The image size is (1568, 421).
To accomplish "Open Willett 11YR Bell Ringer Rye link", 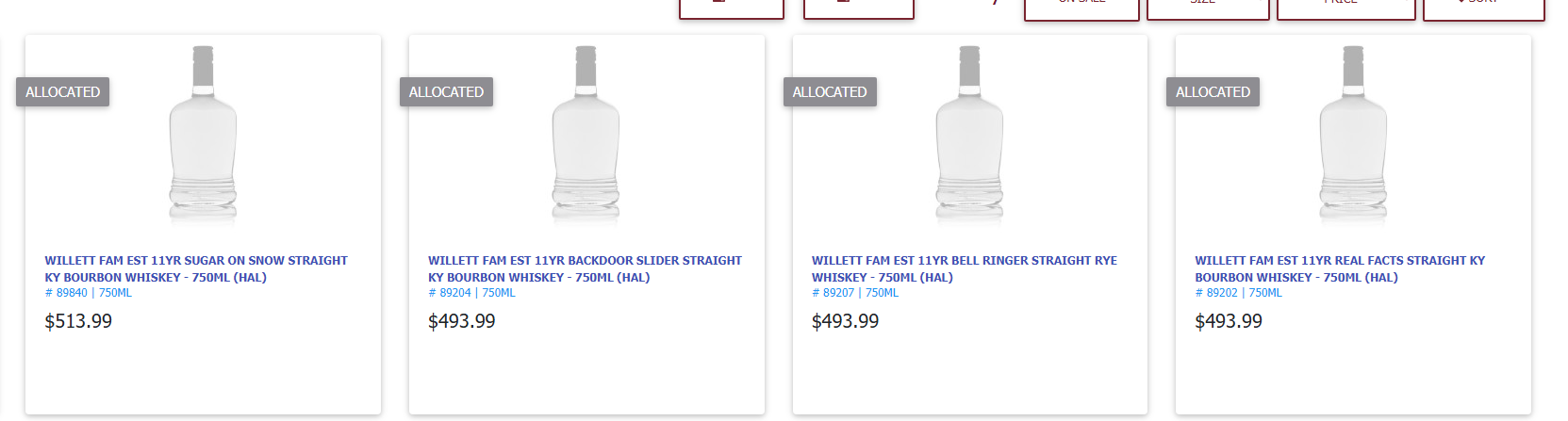I will point(965,268).
